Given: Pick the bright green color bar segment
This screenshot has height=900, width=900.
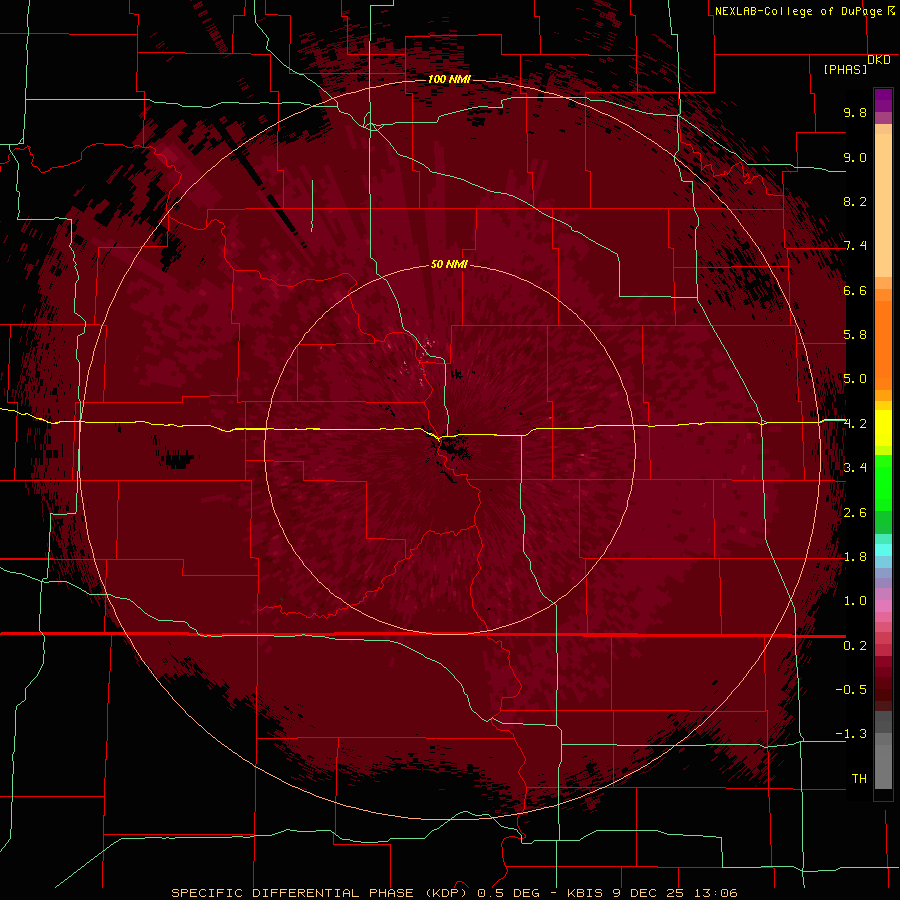Looking at the screenshot, I should pyautogui.click(x=883, y=482).
